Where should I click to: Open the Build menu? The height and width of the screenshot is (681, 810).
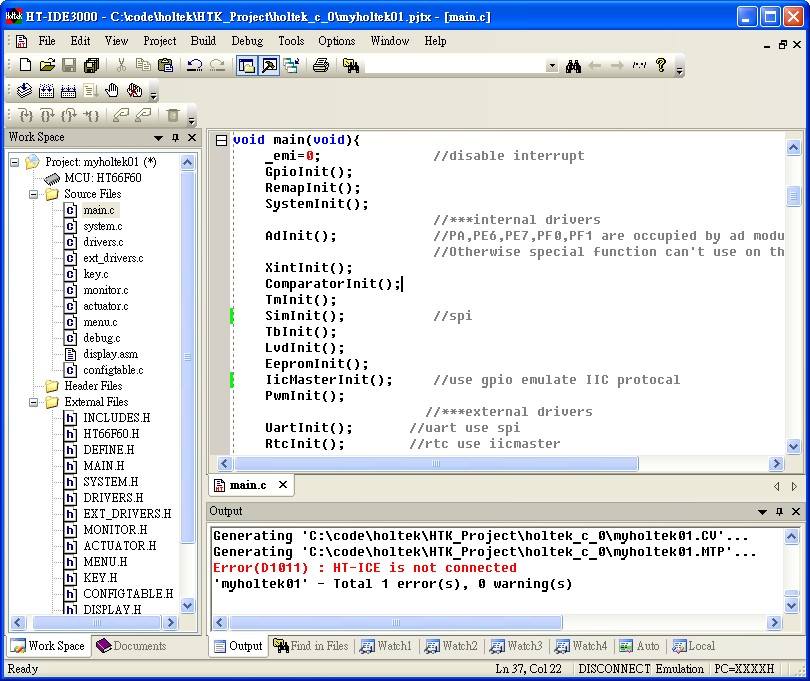(x=204, y=41)
